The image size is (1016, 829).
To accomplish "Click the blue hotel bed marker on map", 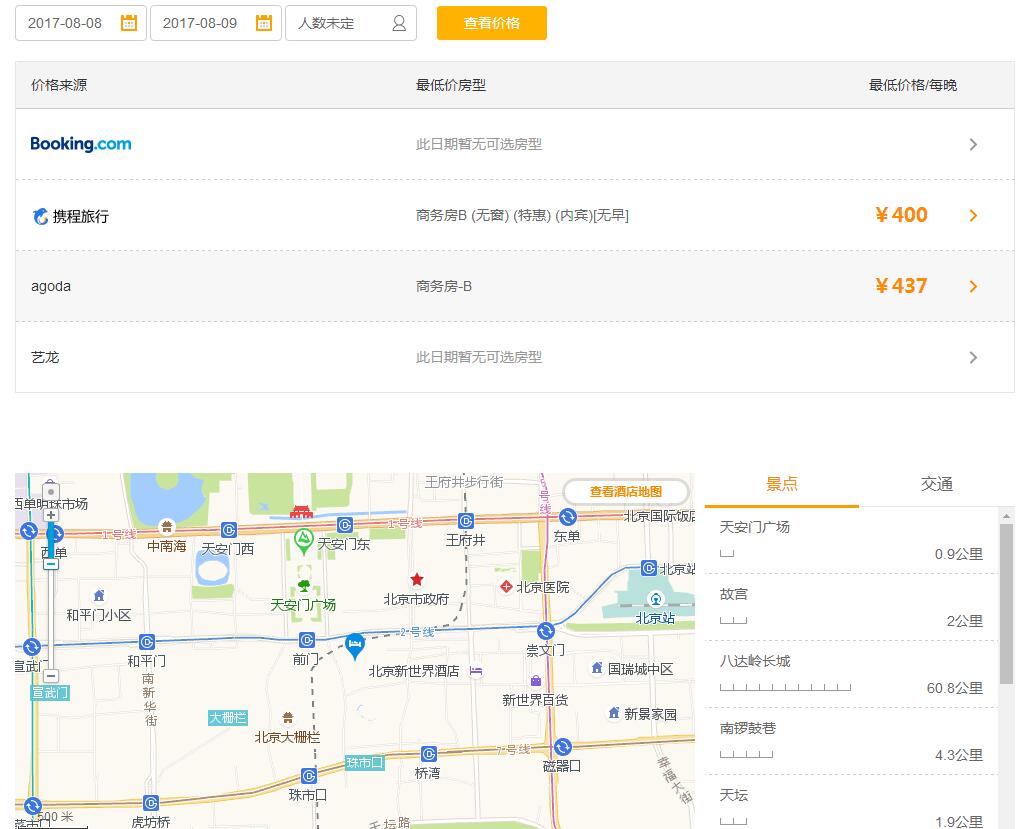I will tap(354, 646).
